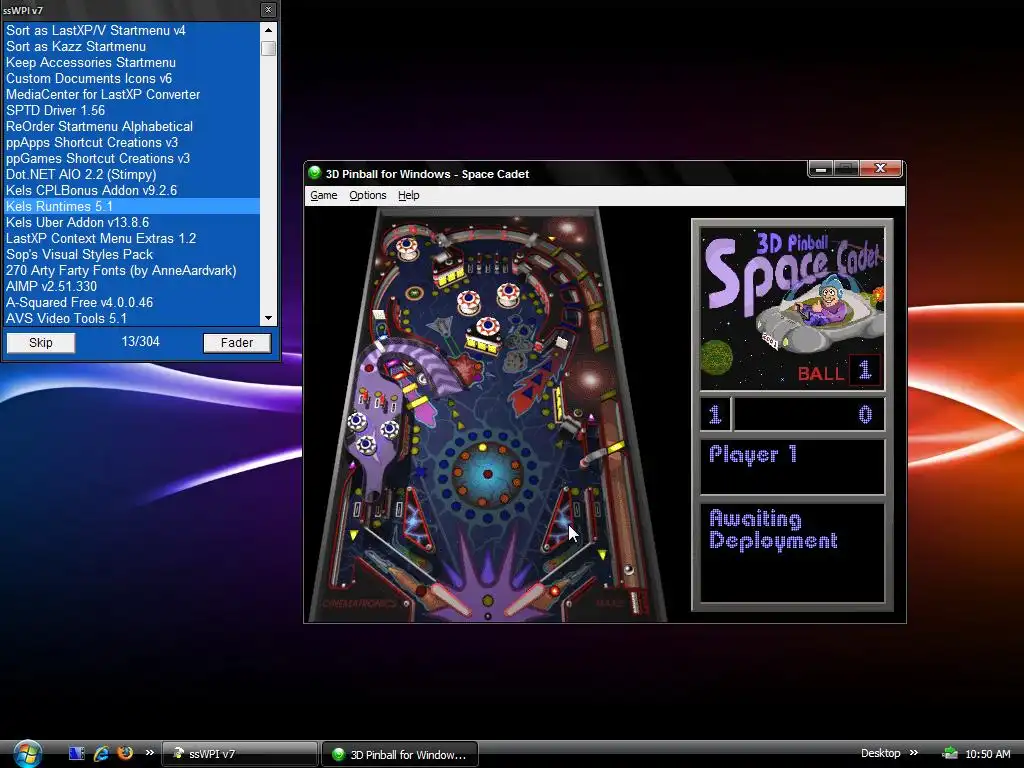The image size is (1024, 768).
Task: Click the ssWPI list scrollbar thumb
Action: pyautogui.click(x=268, y=48)
